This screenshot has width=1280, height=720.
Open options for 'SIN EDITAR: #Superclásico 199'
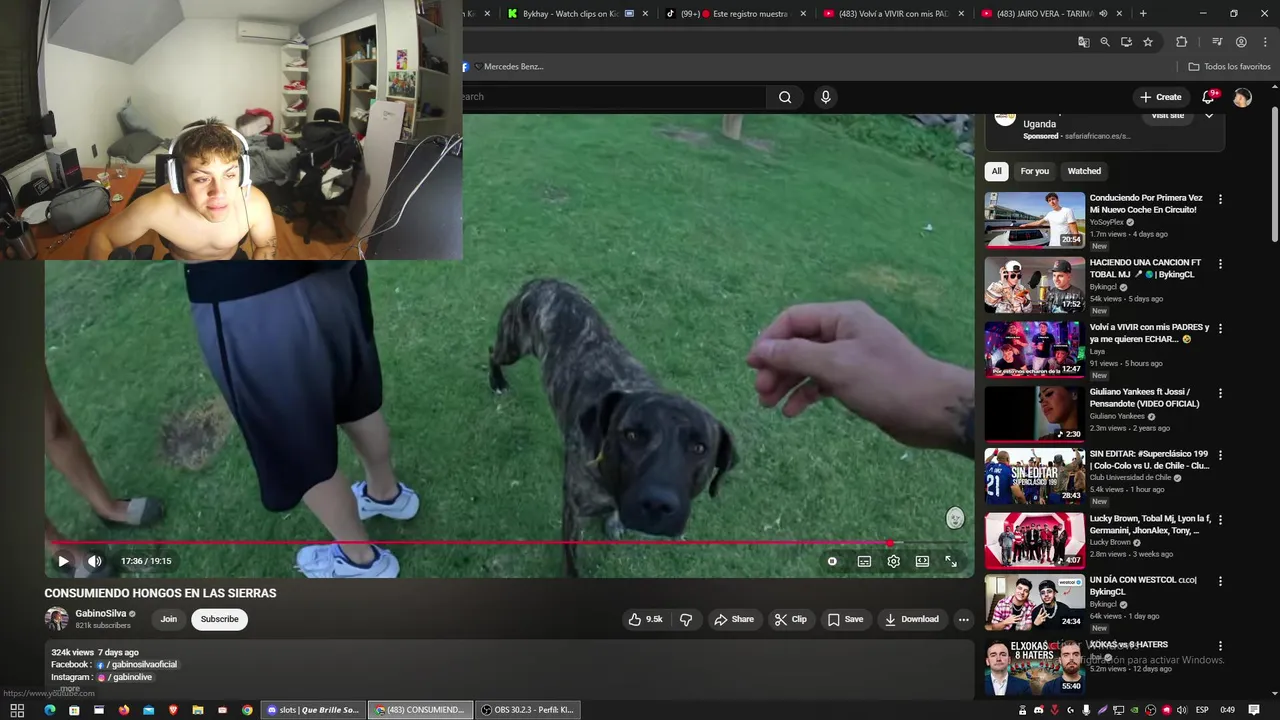pyautogui.click(x=1220, y=455)
